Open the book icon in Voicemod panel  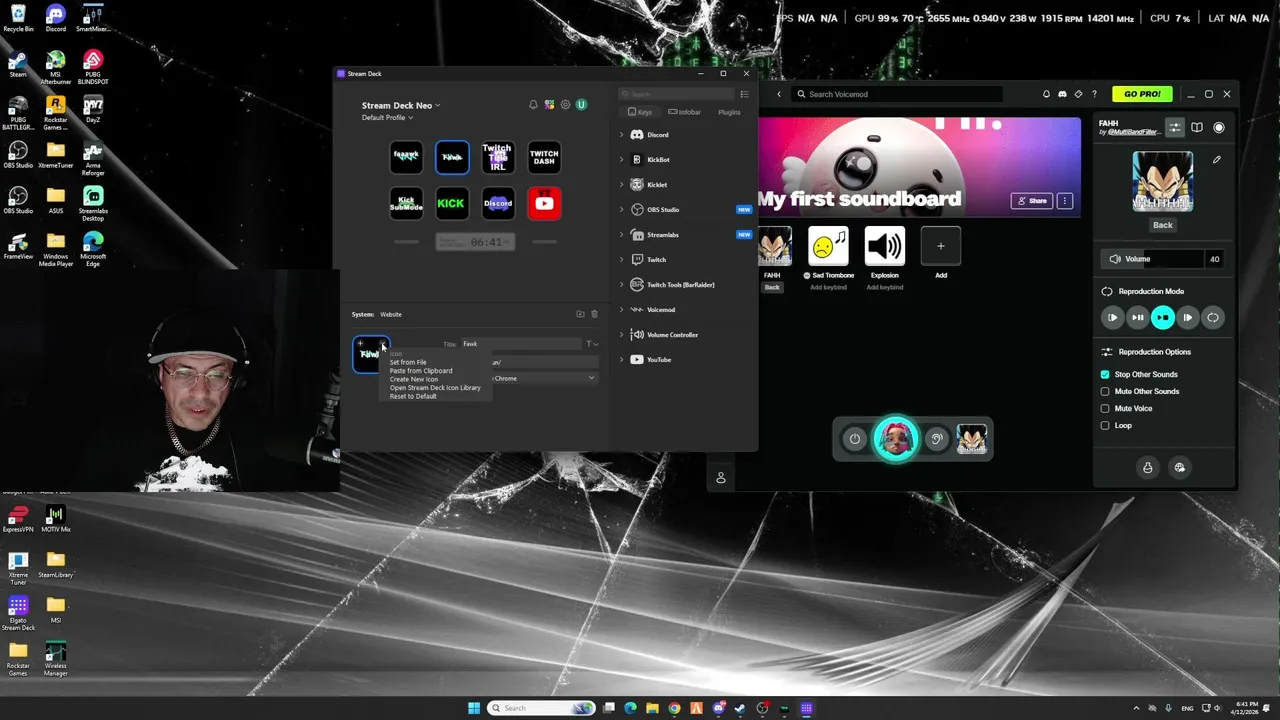click(x=1197, y=127)
